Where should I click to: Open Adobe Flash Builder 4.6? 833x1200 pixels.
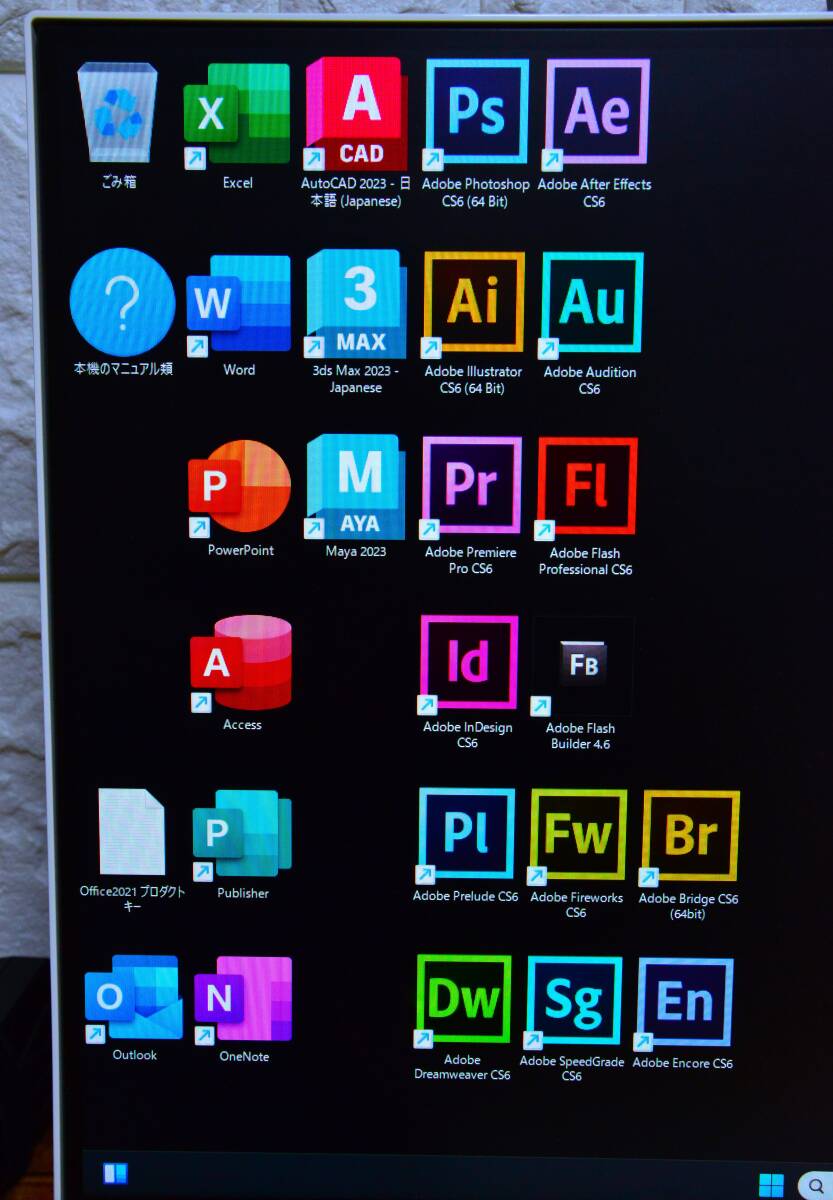tap(582, 666)
